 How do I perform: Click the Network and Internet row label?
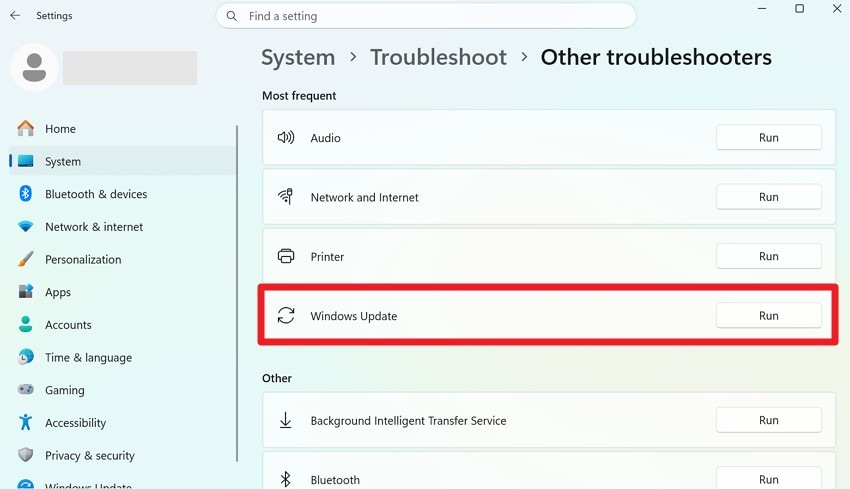(364, 197)
